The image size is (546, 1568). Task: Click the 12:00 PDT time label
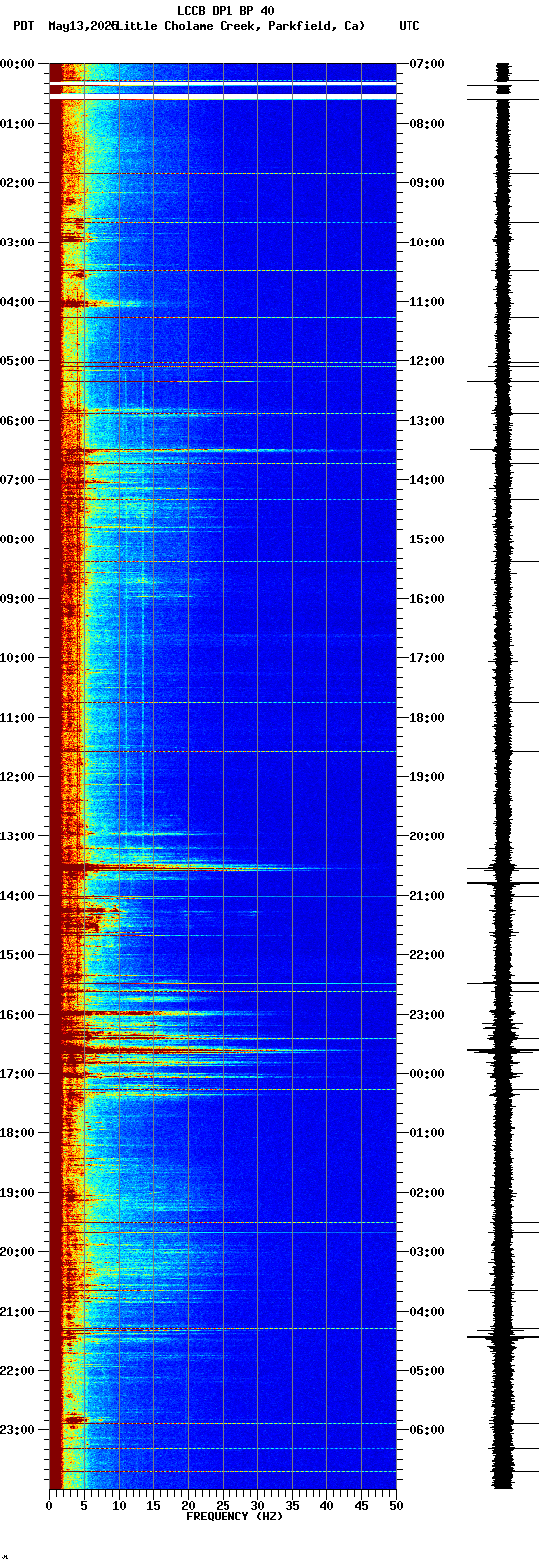pos(17,777)
